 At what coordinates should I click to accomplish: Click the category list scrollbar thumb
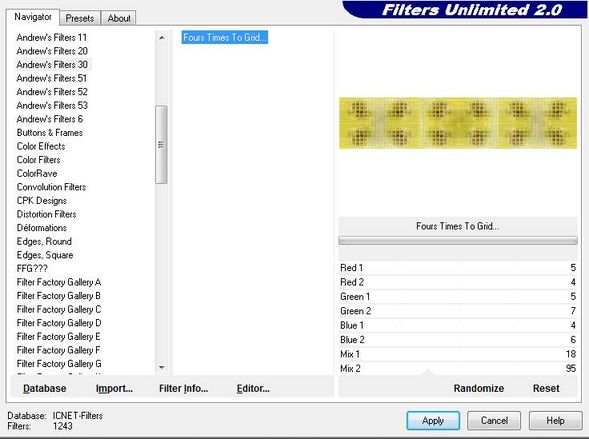click(x=161, y=145)
